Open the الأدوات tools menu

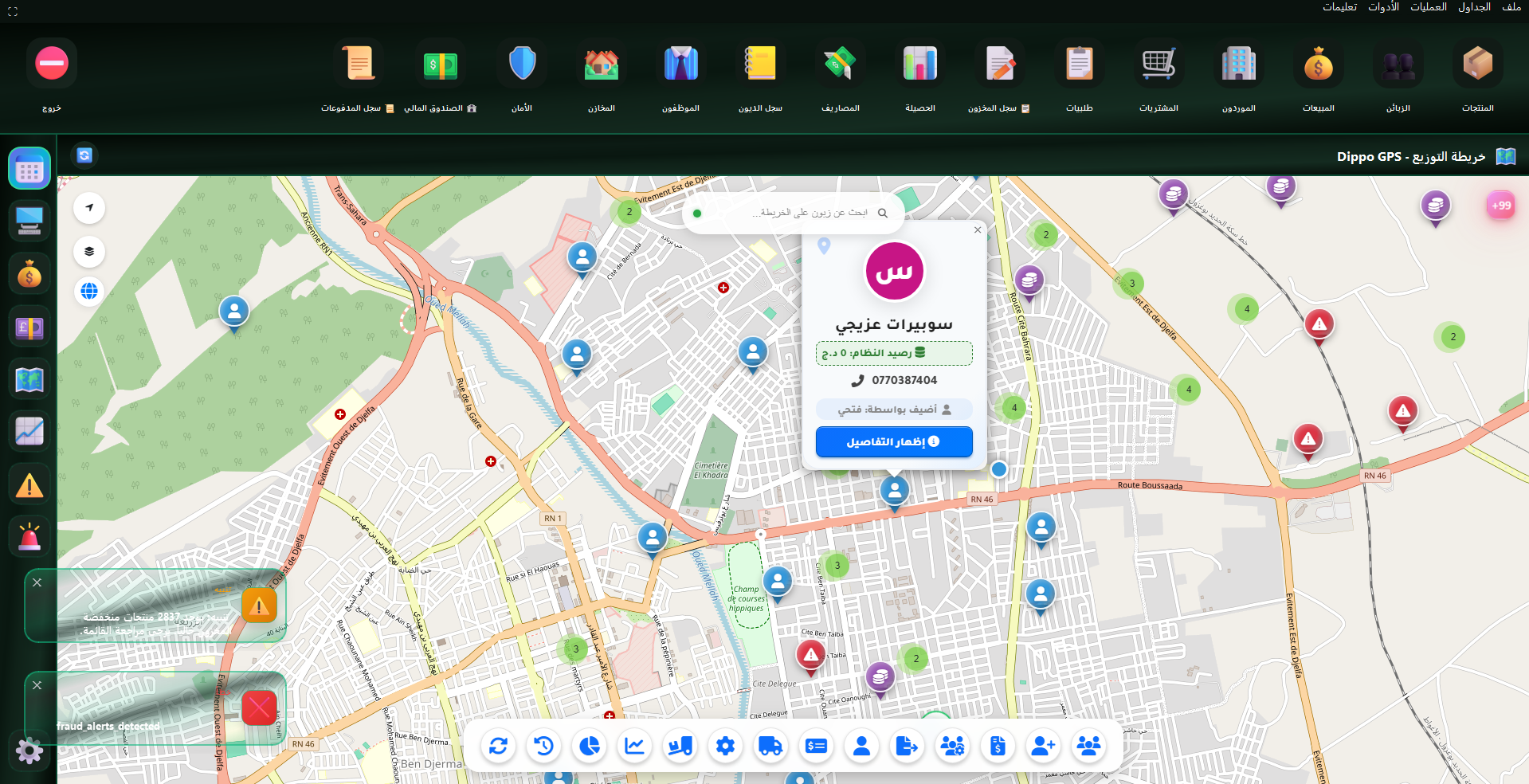click(1383, 7)
